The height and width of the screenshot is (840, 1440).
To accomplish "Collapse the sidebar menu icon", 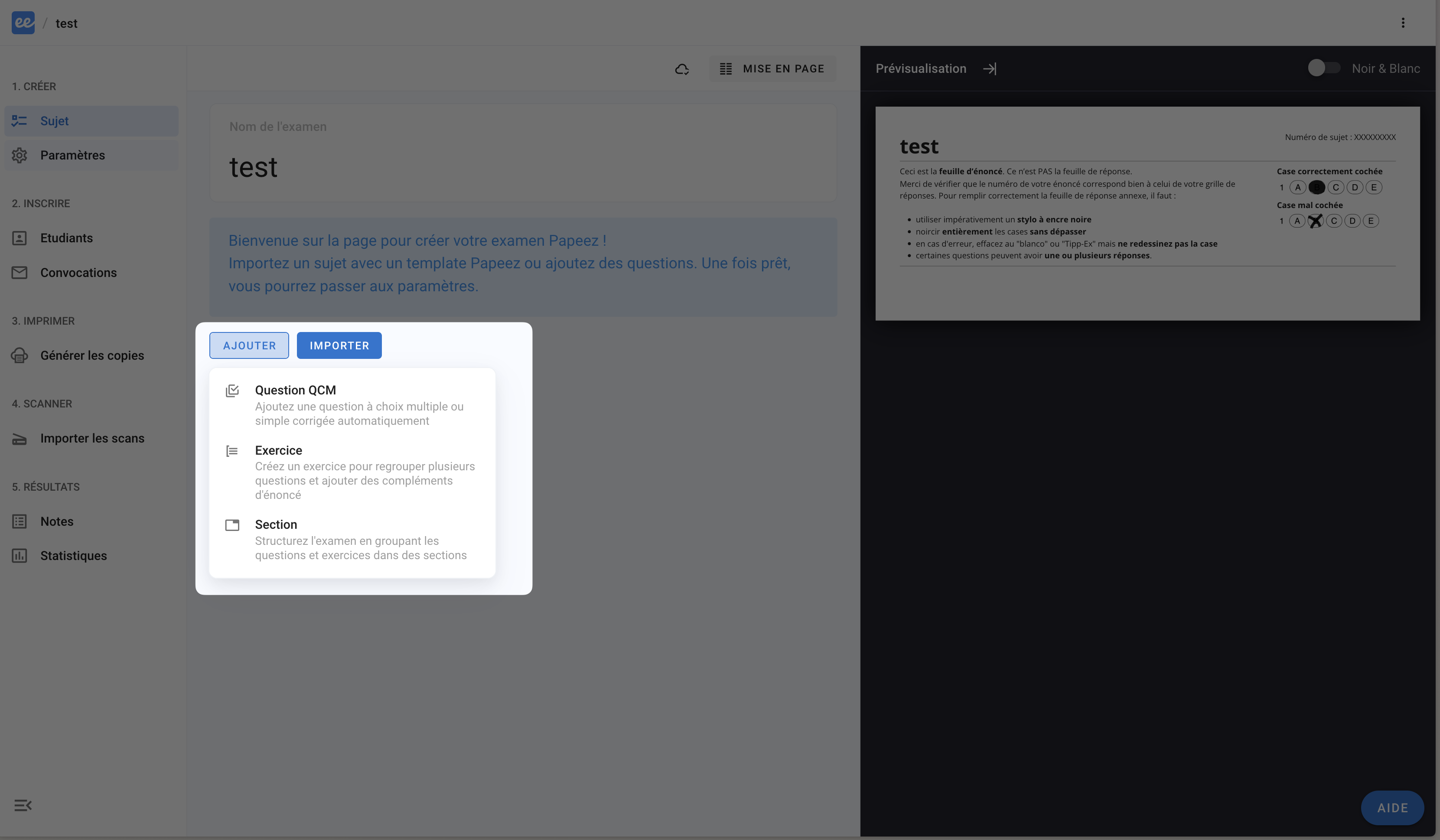I will point(23,805).
